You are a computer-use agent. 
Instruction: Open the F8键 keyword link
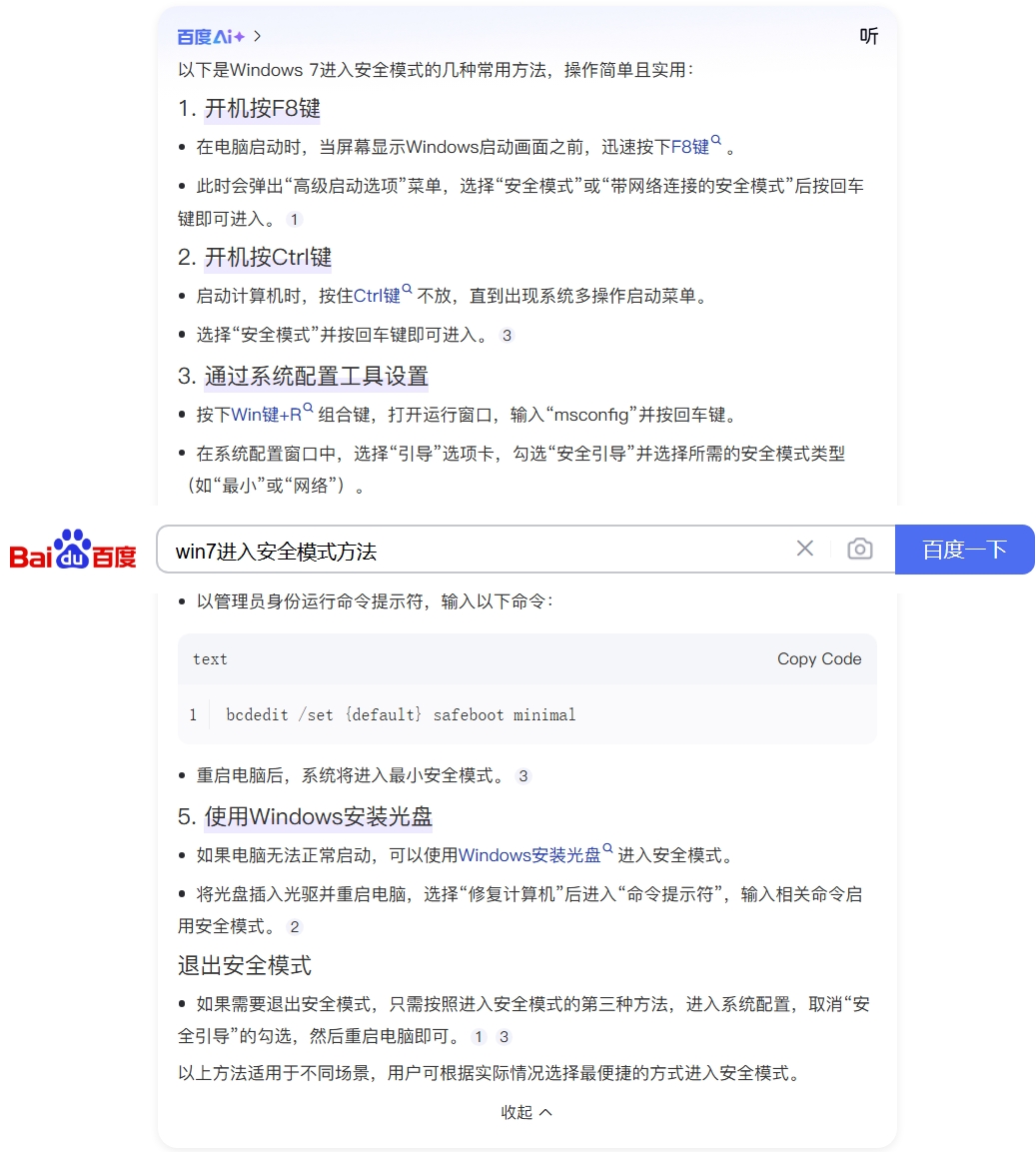click(690, 147)
